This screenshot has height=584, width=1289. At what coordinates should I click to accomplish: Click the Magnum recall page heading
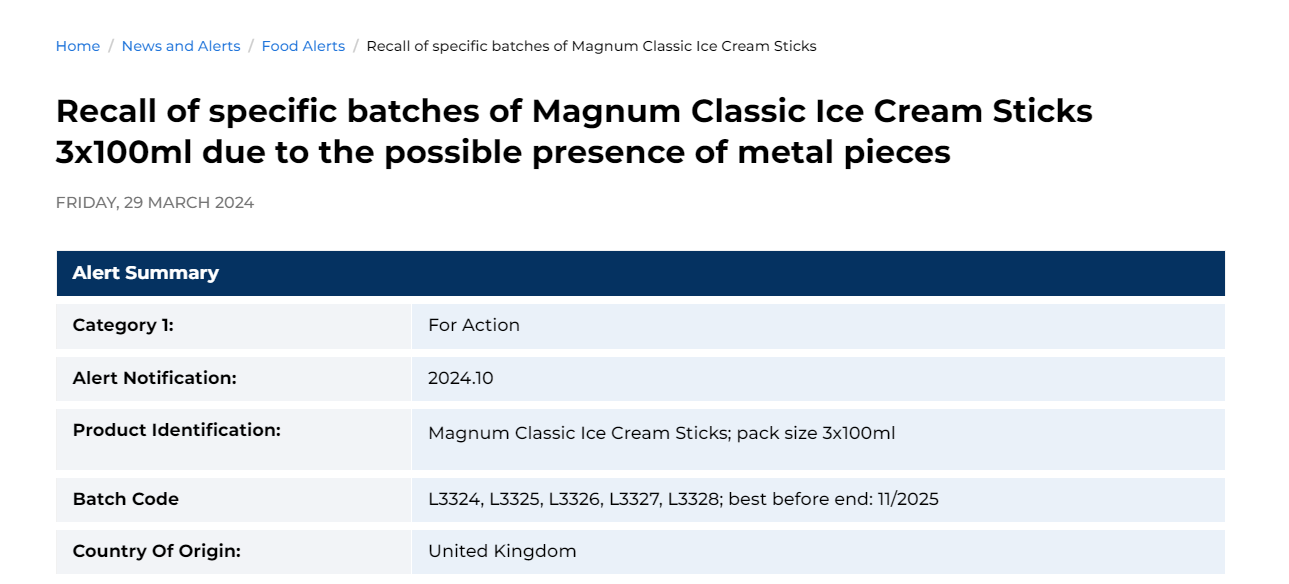[x=574, y=131]
